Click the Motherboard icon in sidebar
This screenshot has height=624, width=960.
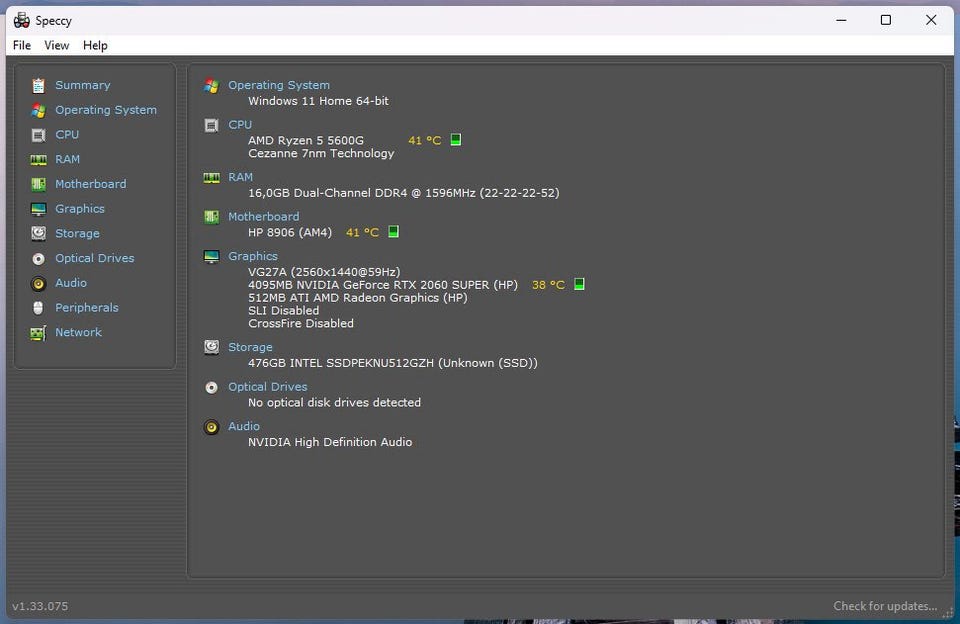[x=38, y=184]
